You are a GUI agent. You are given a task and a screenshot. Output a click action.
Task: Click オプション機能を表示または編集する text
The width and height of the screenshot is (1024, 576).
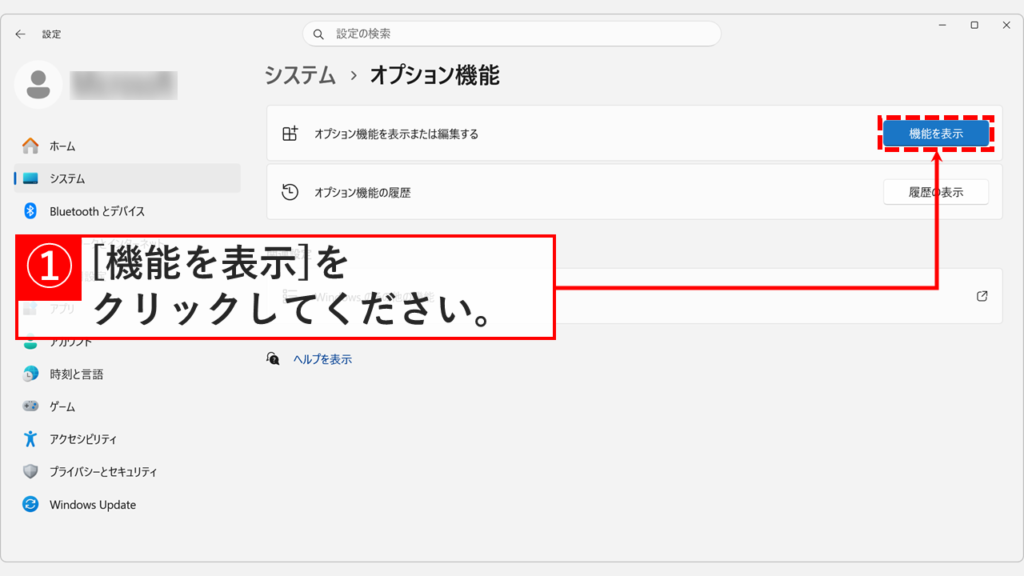396,134
